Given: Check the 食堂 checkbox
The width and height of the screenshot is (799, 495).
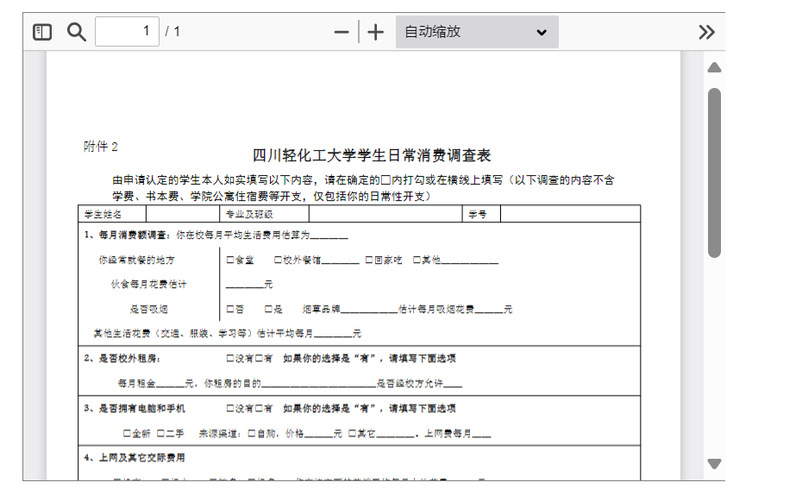Looking at the screenshot, I should (x=230, y=260).
